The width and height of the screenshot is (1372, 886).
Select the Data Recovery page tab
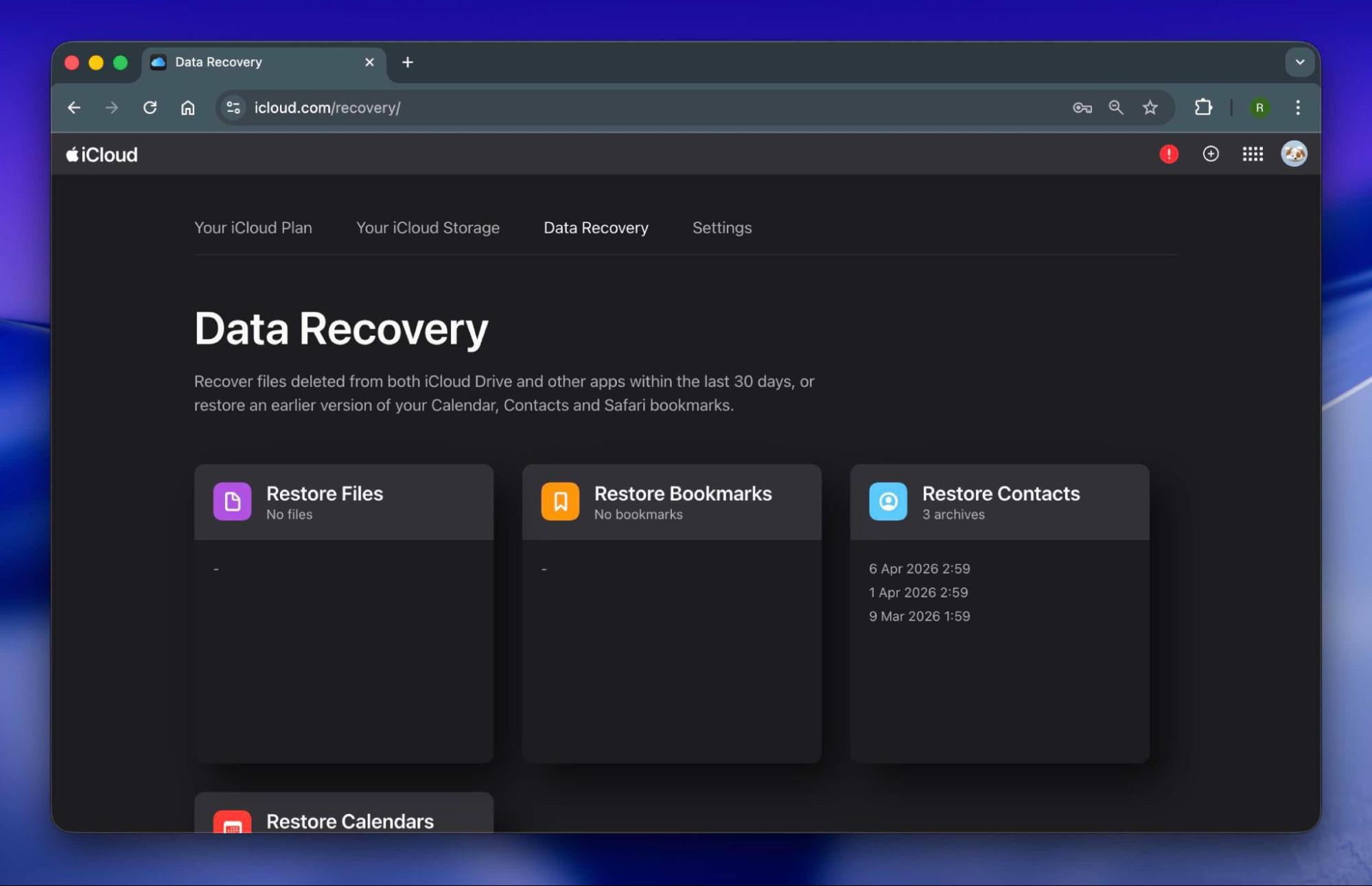(596, 228)
